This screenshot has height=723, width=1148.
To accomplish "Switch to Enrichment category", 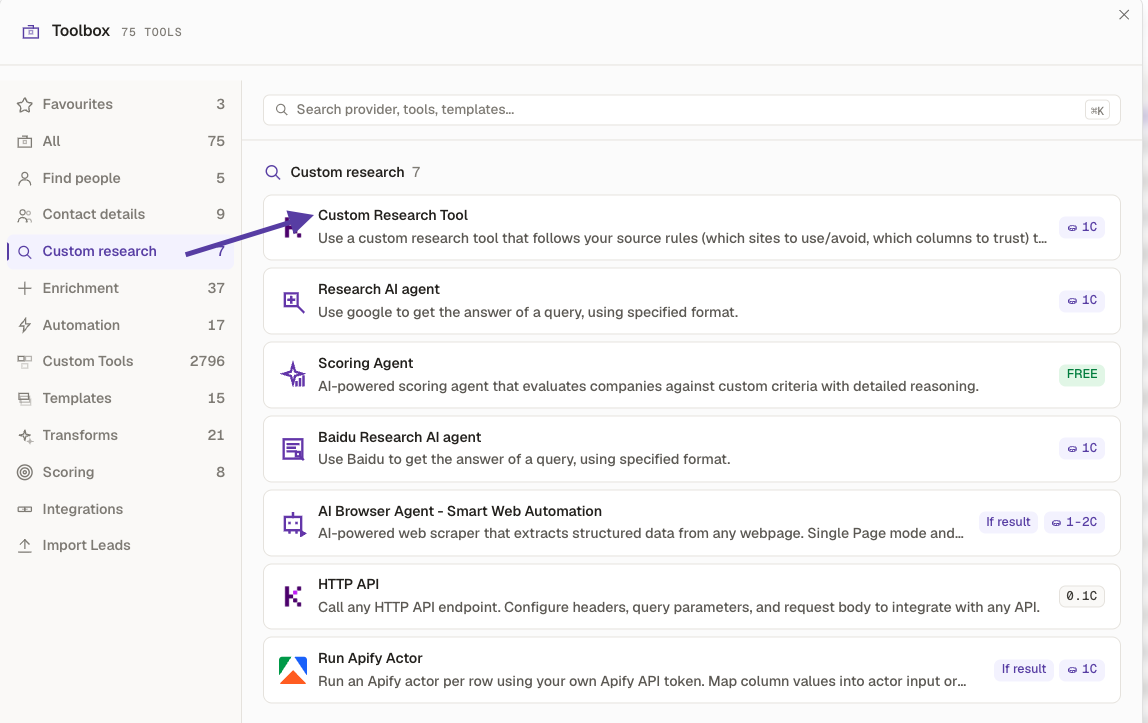I will (x=120, y=288).
